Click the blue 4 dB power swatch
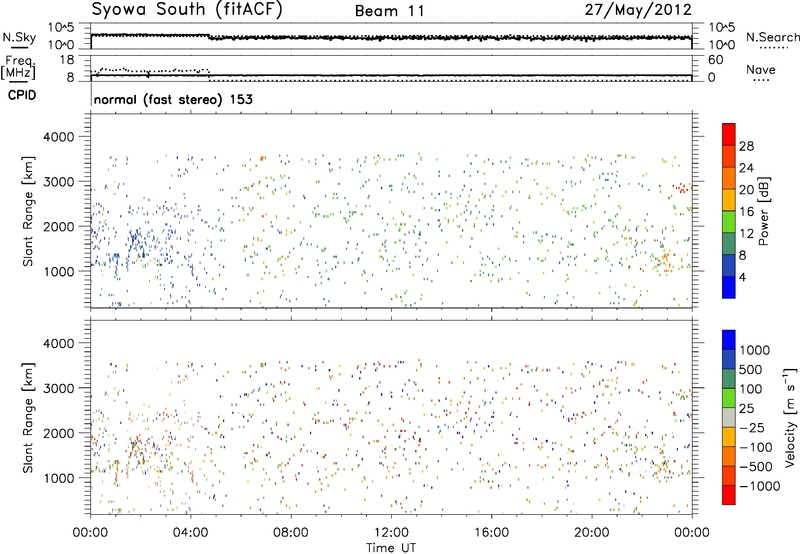The height and width of the screenshot is (554, 800). click(729, 287)
